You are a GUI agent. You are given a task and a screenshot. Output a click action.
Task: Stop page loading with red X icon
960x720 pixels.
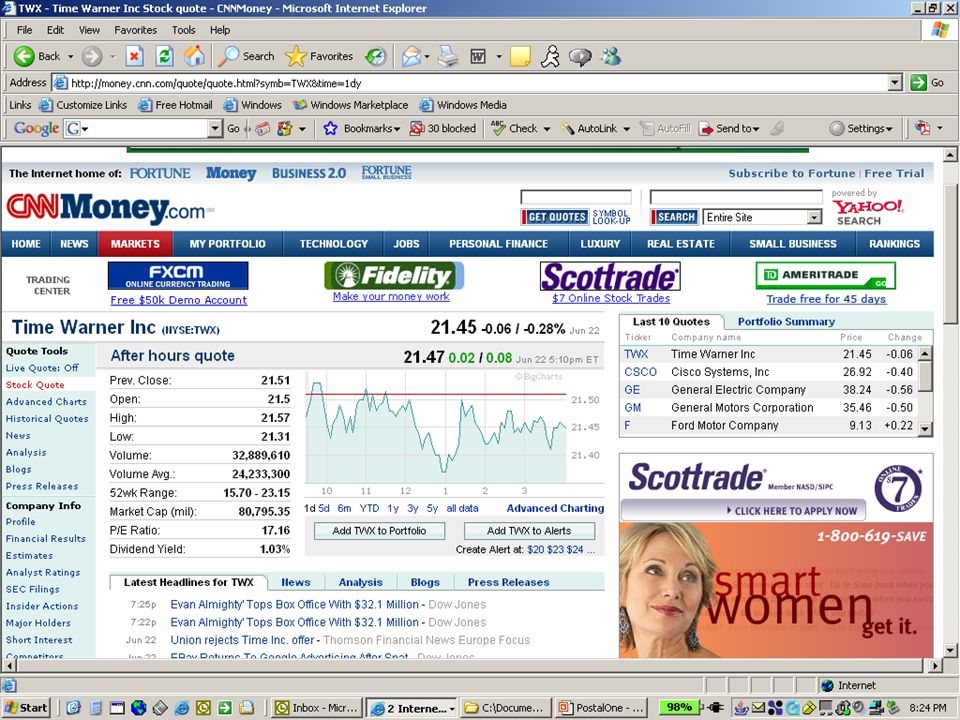[134, 56]
